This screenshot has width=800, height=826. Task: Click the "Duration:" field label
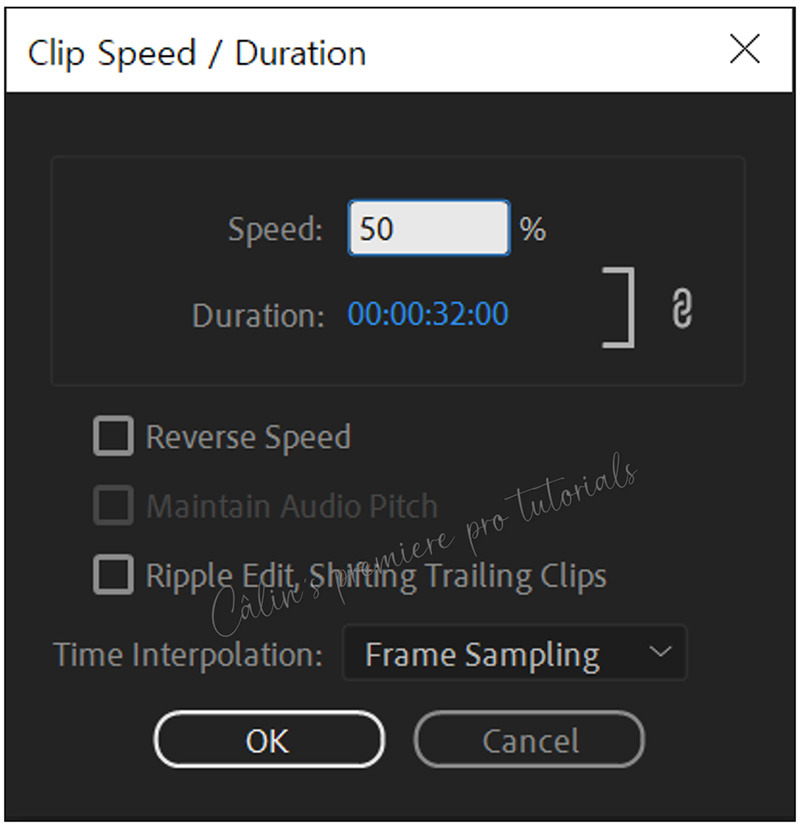(x=258, y=316)
